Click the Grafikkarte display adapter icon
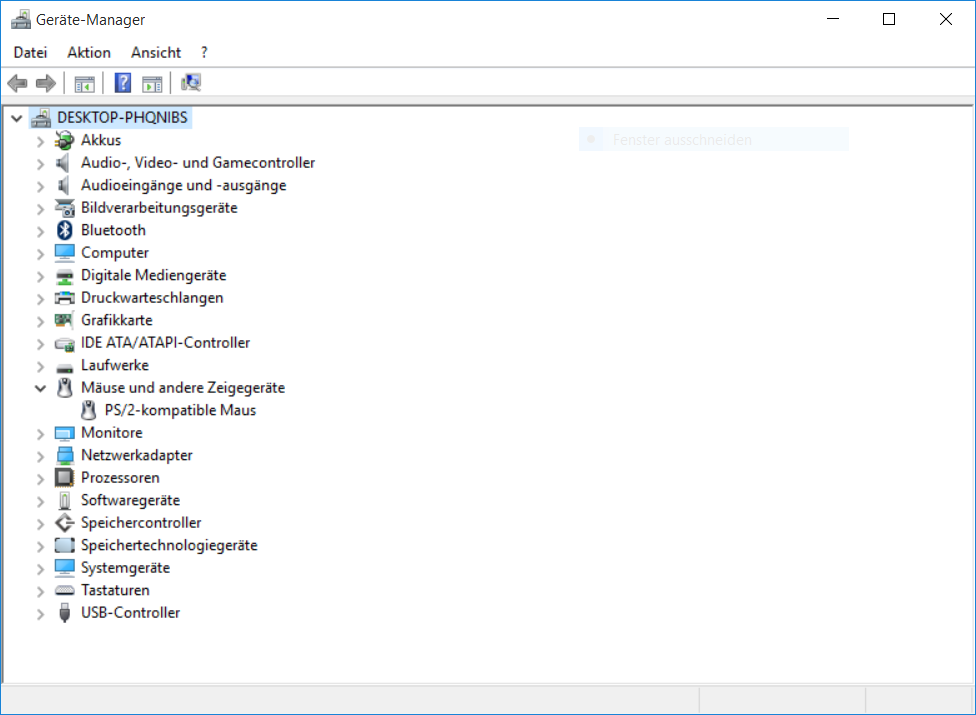The width and height of the screenshot is (976, 715). 63,320
